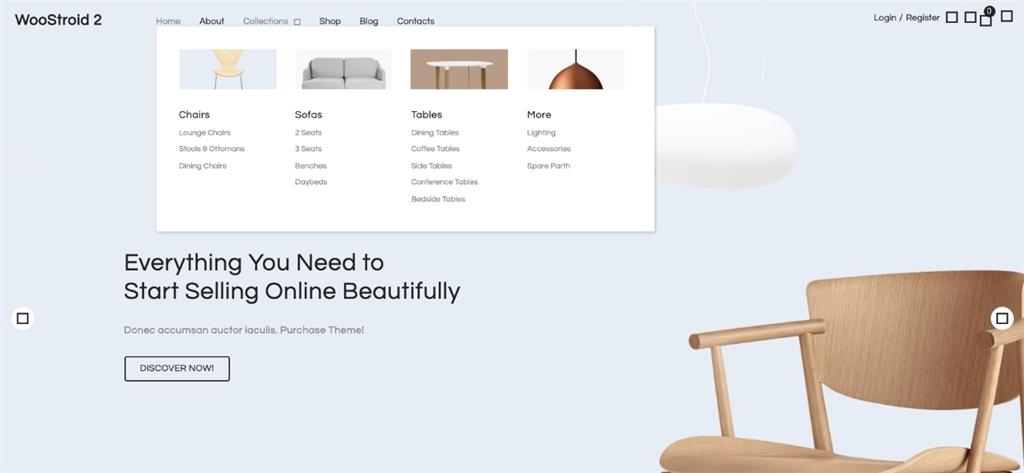1024x473 pixels.
Task: Open the Spare Parth link
Action: click(549, 166)
